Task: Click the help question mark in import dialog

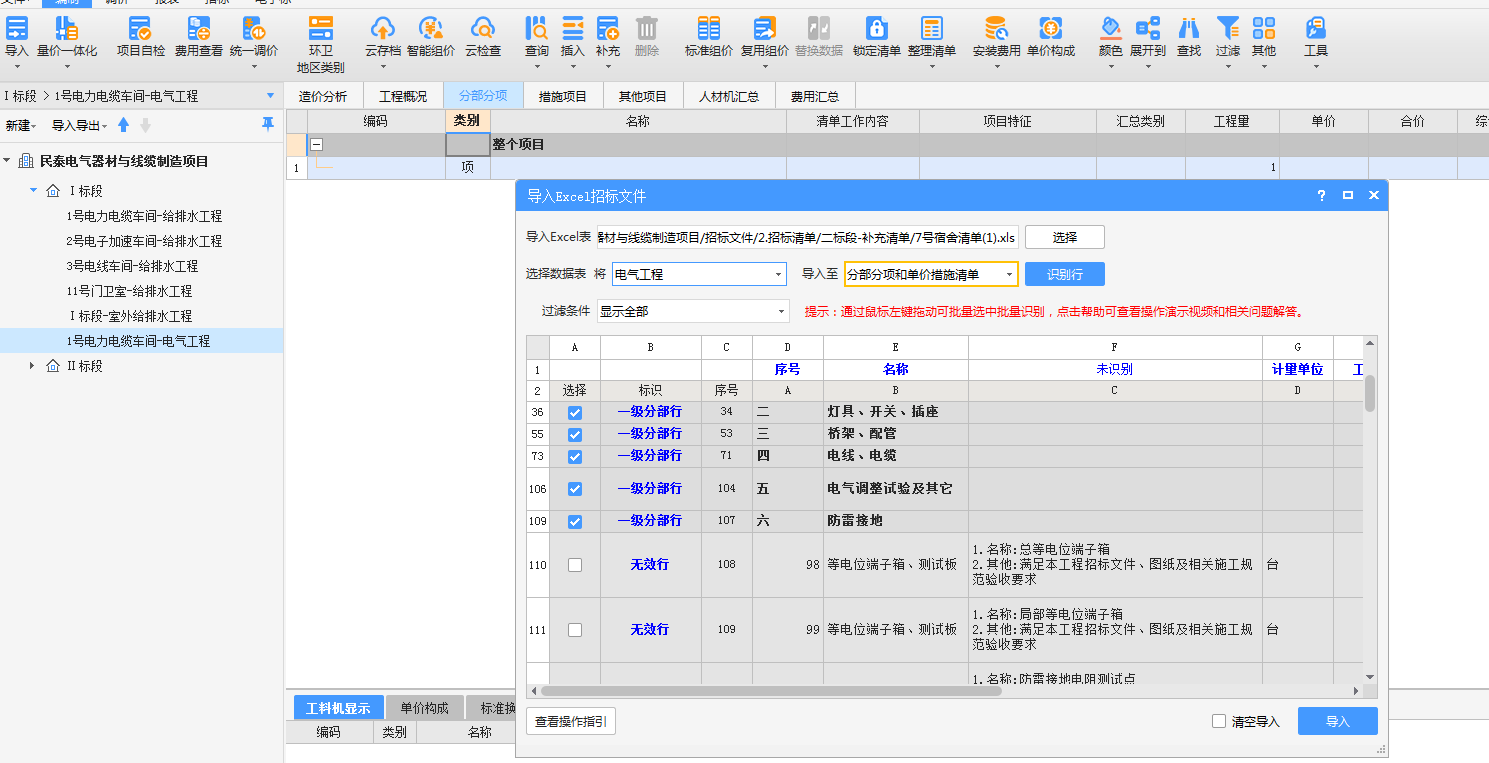Action: [x=1321, y=196]
